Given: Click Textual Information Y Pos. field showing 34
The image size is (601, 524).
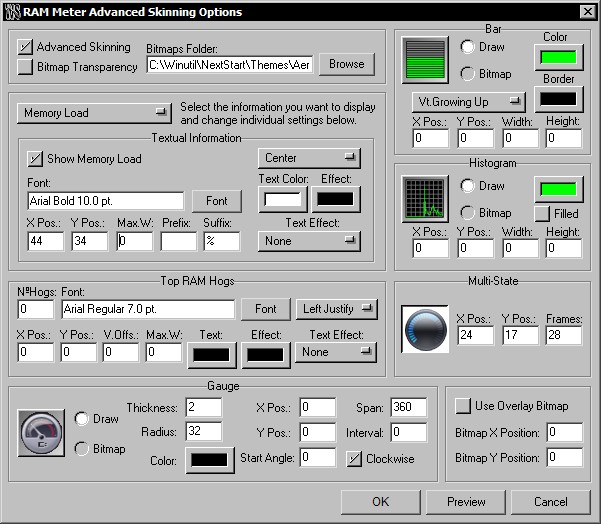Looking at the screenshot, I should [90, 241].
